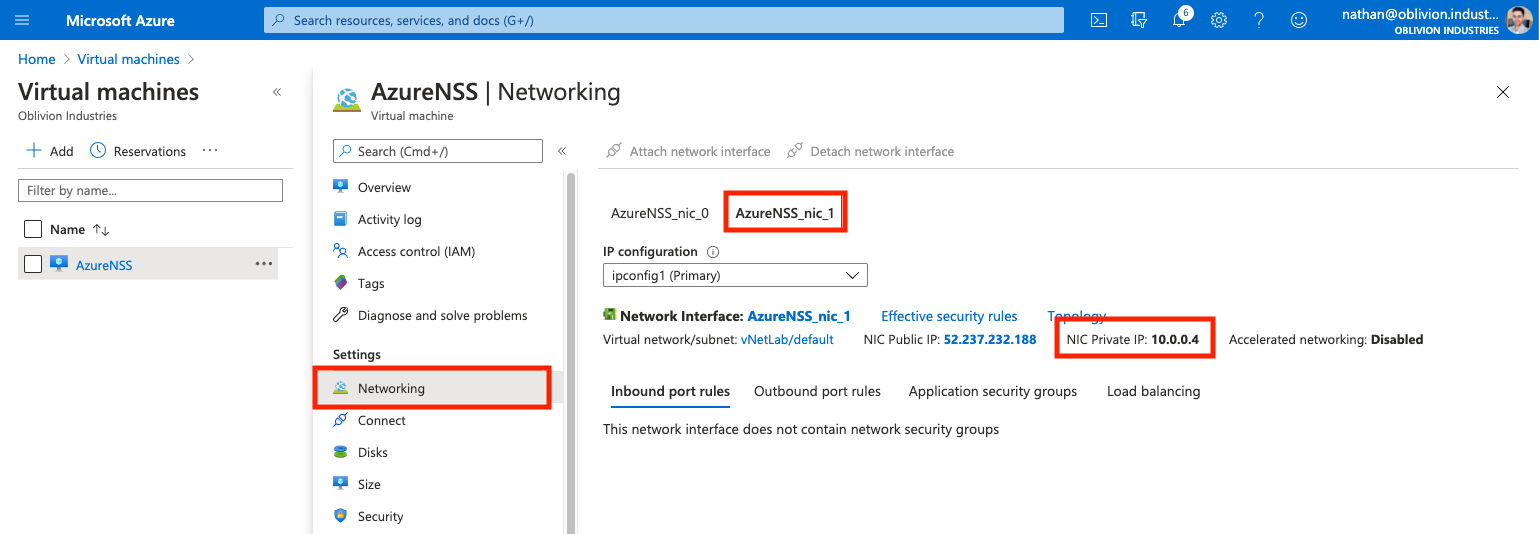
Task: Click the vNetLab/default subnet link
Action: click(x=787, y=339)
